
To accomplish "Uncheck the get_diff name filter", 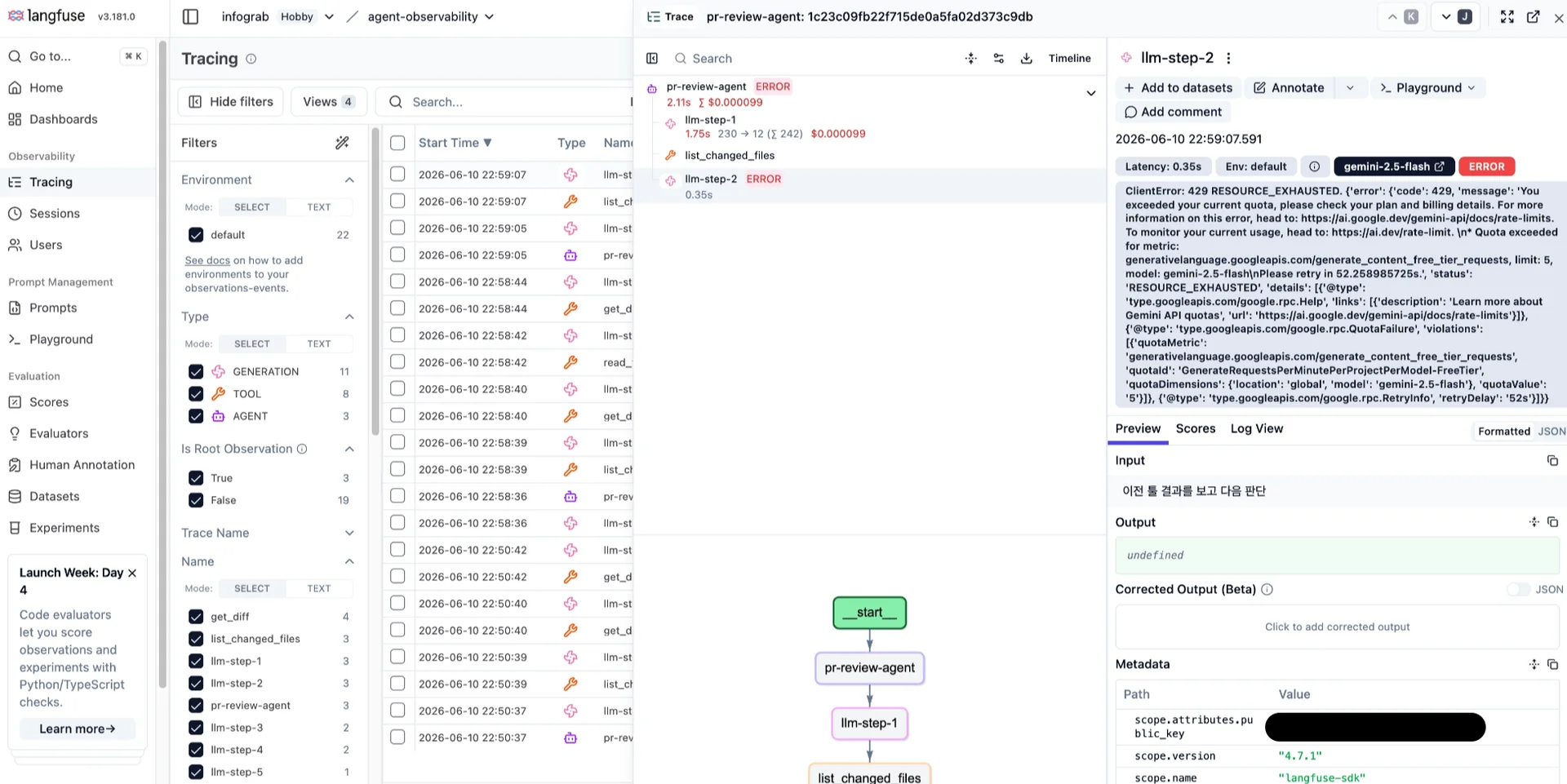I will [x=196, y=617].
